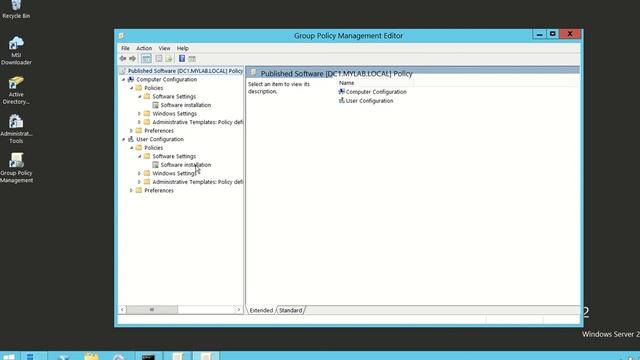Toggle the Show/Hide Console Tree toolbar button
The image size is (640, 360).
[x=146, y=59]
